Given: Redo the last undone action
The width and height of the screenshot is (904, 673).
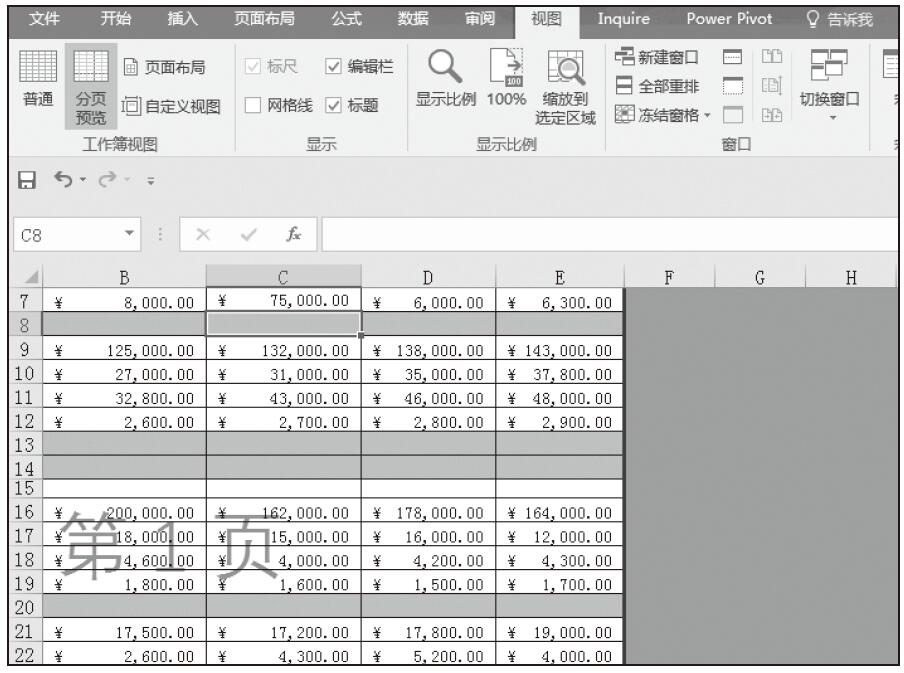Looking at the screenshot, I should pos(107,179).
